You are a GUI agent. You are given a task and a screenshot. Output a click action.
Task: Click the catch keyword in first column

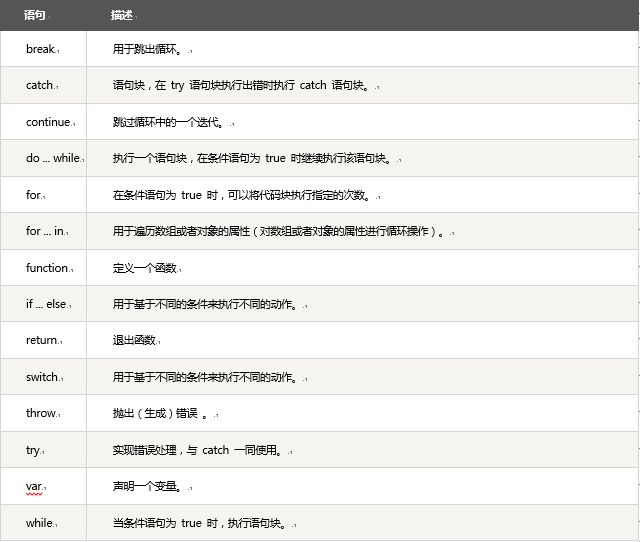pyautogui.click(x=40, y=86)
